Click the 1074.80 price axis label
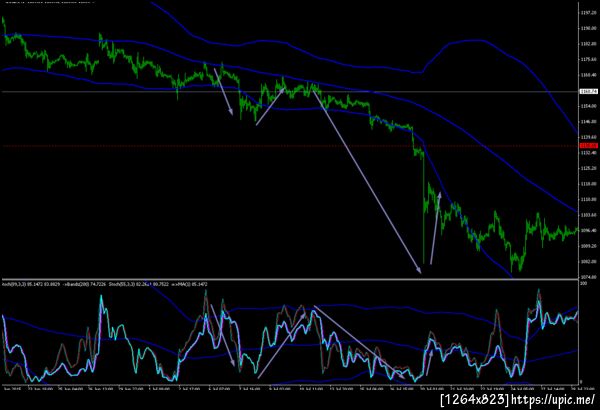The image size is (600, 410). tap(589, 277)
